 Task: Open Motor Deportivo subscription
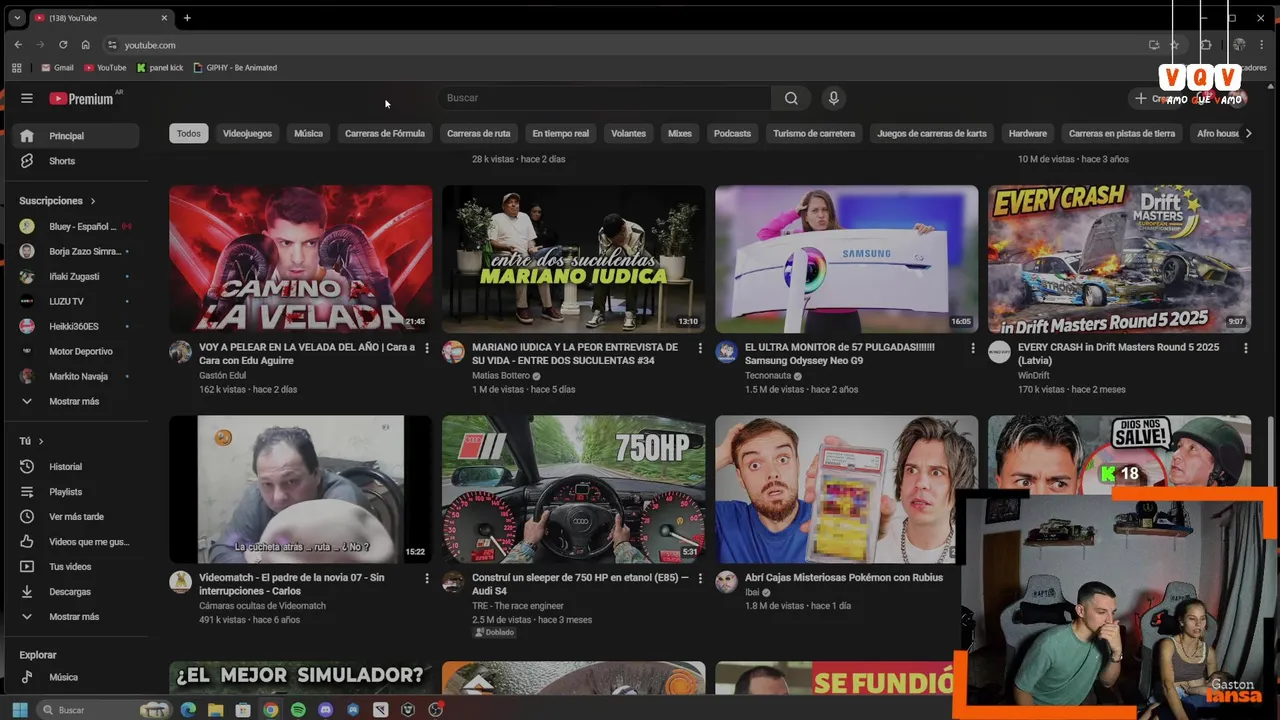(x=73, y=352)
